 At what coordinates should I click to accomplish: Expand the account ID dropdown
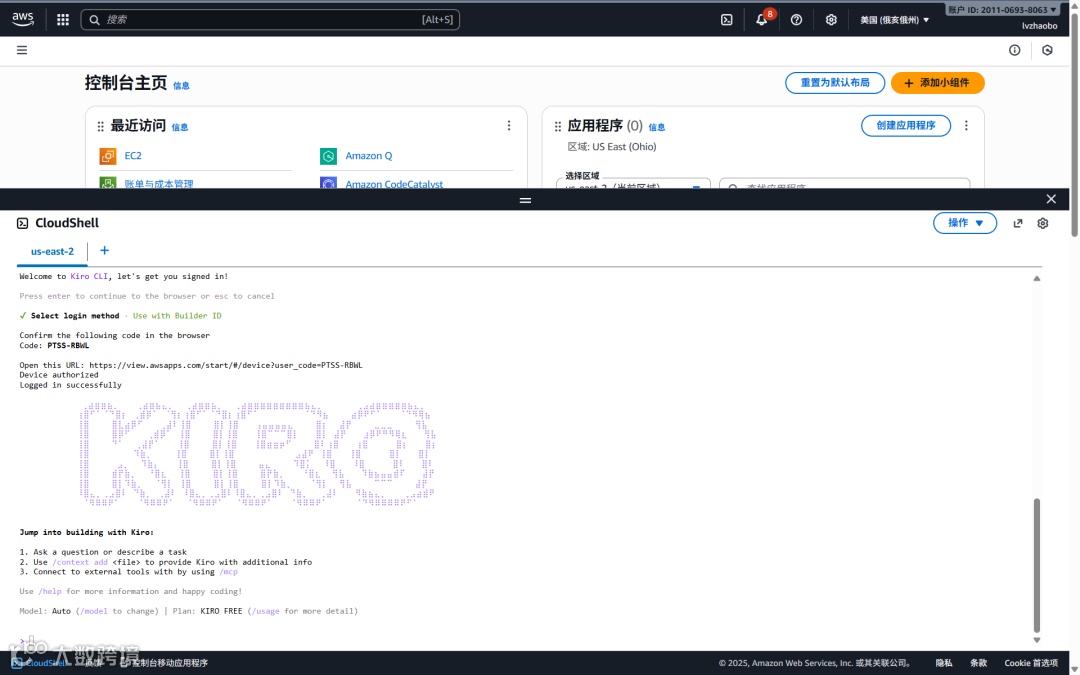pyautogui.click(x=1001, y=10)
